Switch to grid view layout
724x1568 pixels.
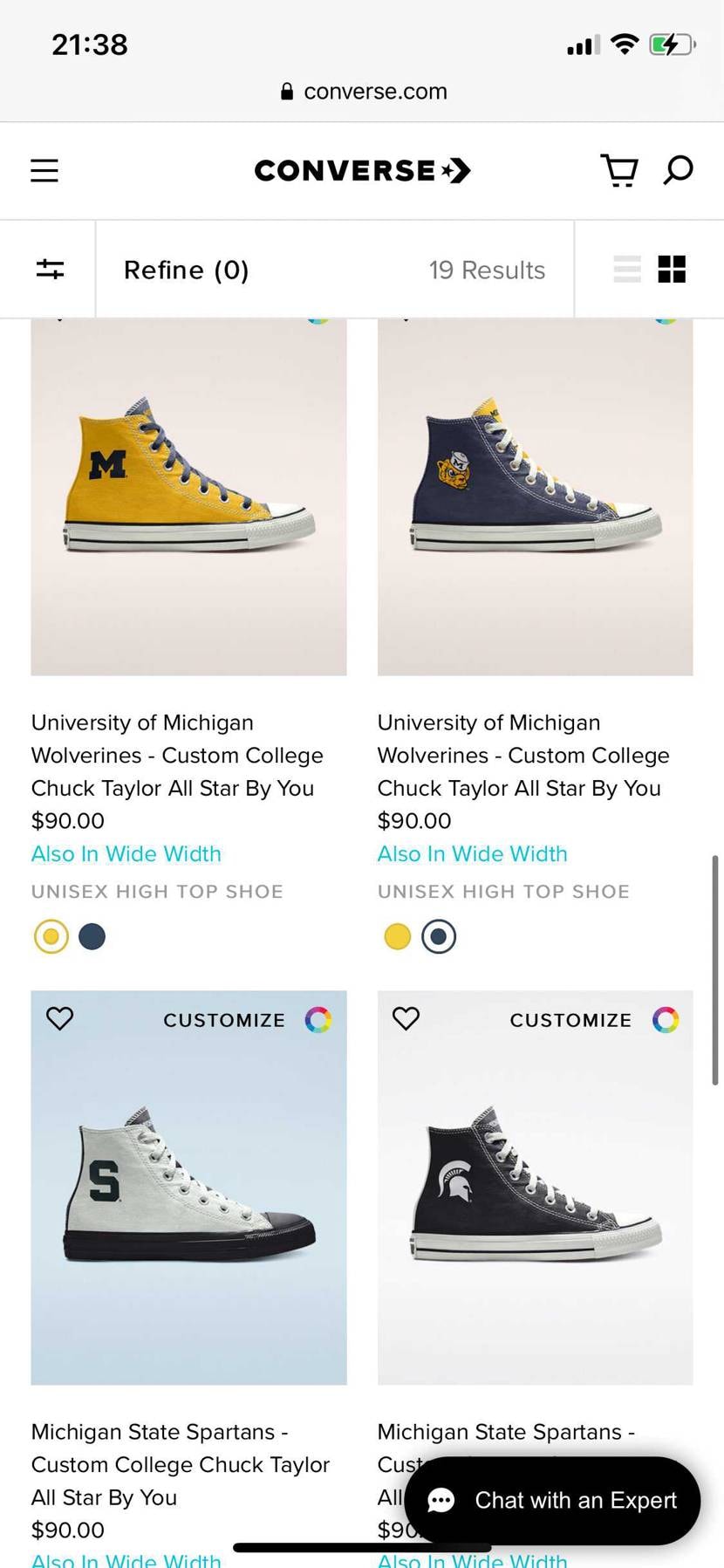pos(672,269)
